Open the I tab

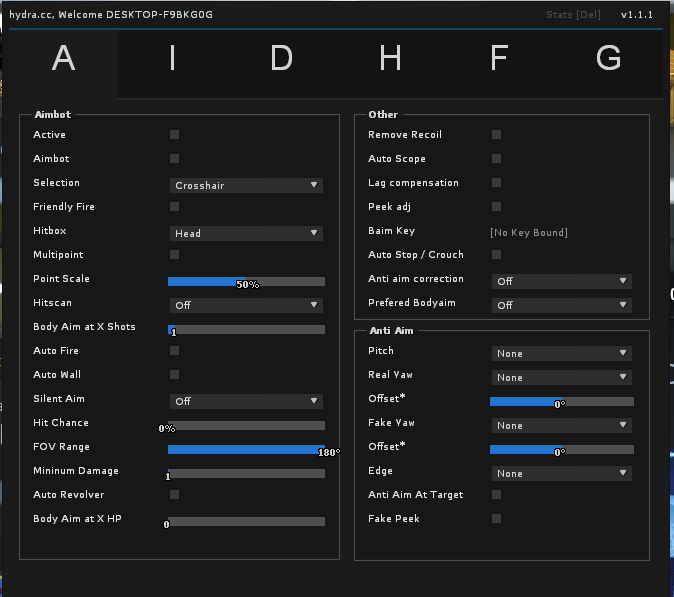(172, 60)
